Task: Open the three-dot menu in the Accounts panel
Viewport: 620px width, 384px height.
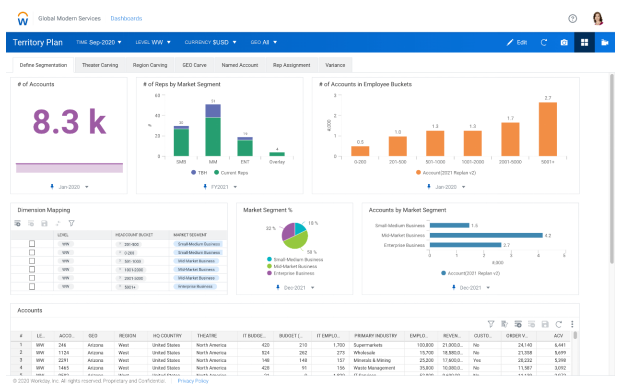Action: tap(572, 324)
